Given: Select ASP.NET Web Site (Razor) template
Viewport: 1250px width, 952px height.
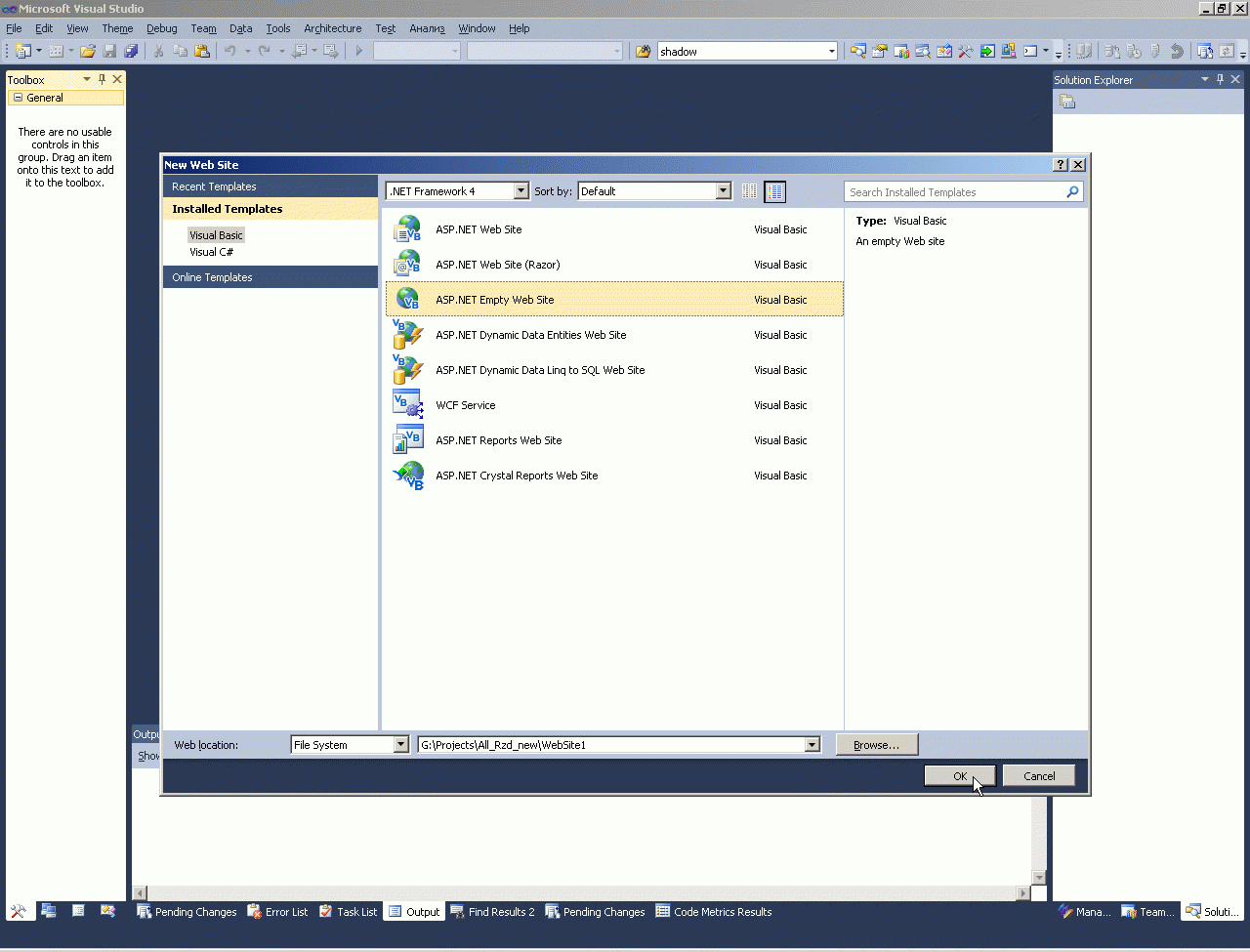Looking at the screenshot, I should pyautogui.click(x=614, y=265).
